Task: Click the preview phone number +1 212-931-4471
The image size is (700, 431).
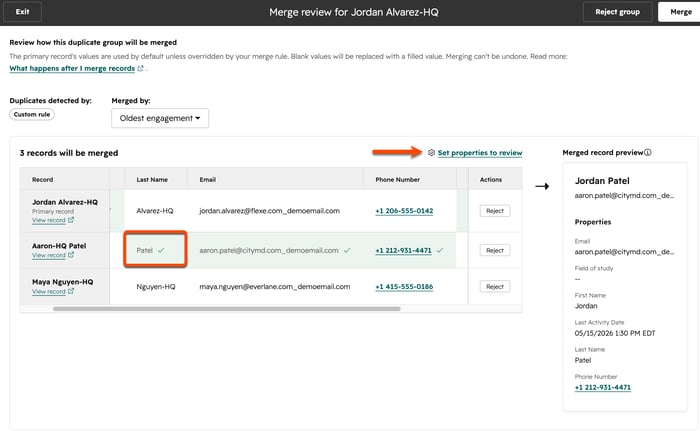Action: [x=603, y=387]
